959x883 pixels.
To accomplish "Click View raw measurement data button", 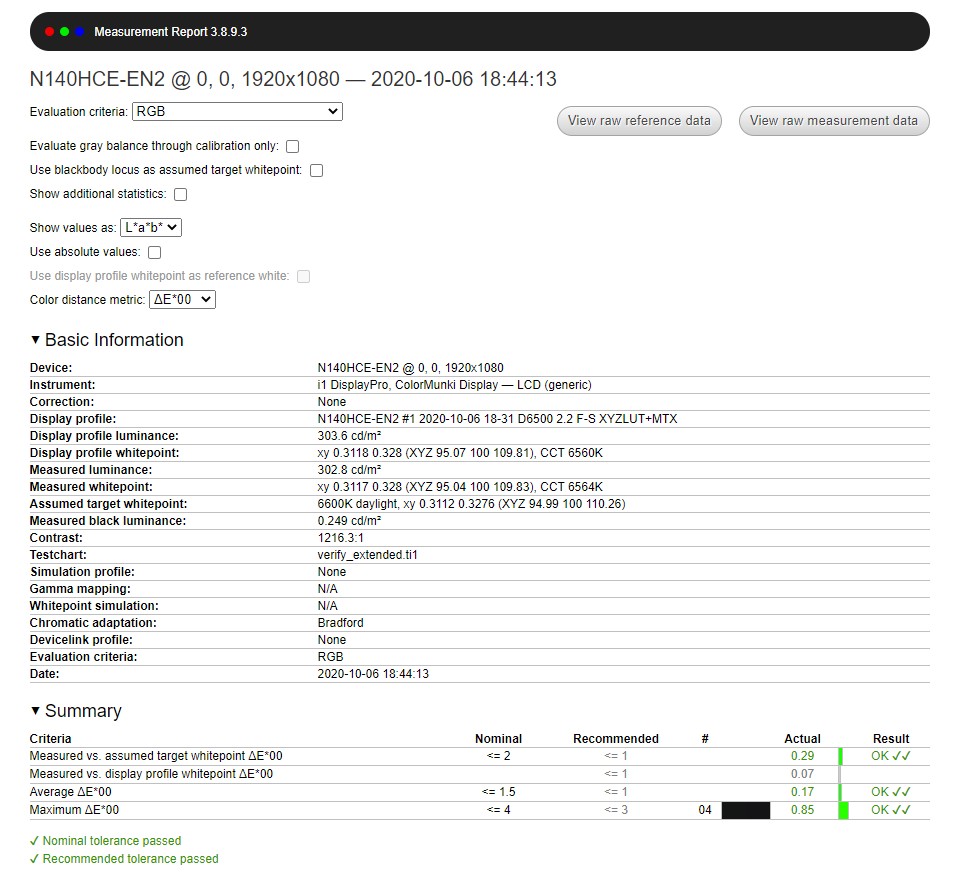I will tap(833, 121).
